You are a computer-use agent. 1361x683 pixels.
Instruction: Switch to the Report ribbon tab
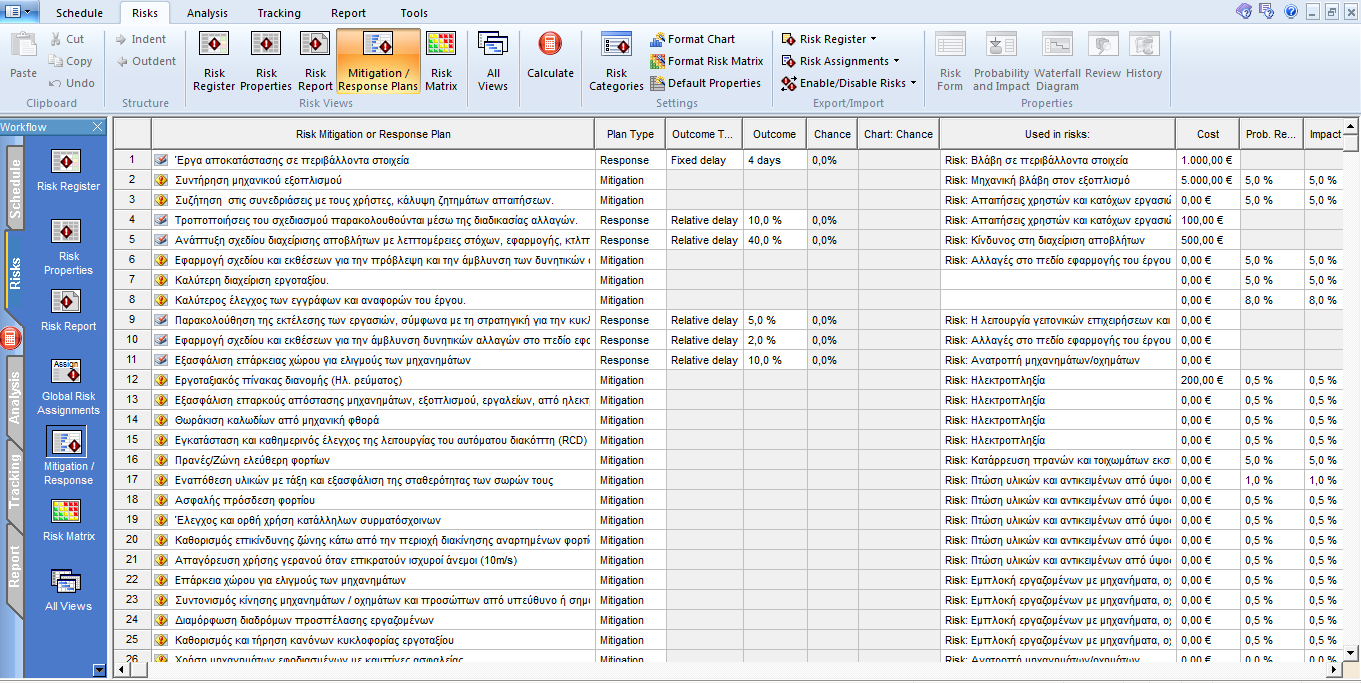(x=349, y=13)
